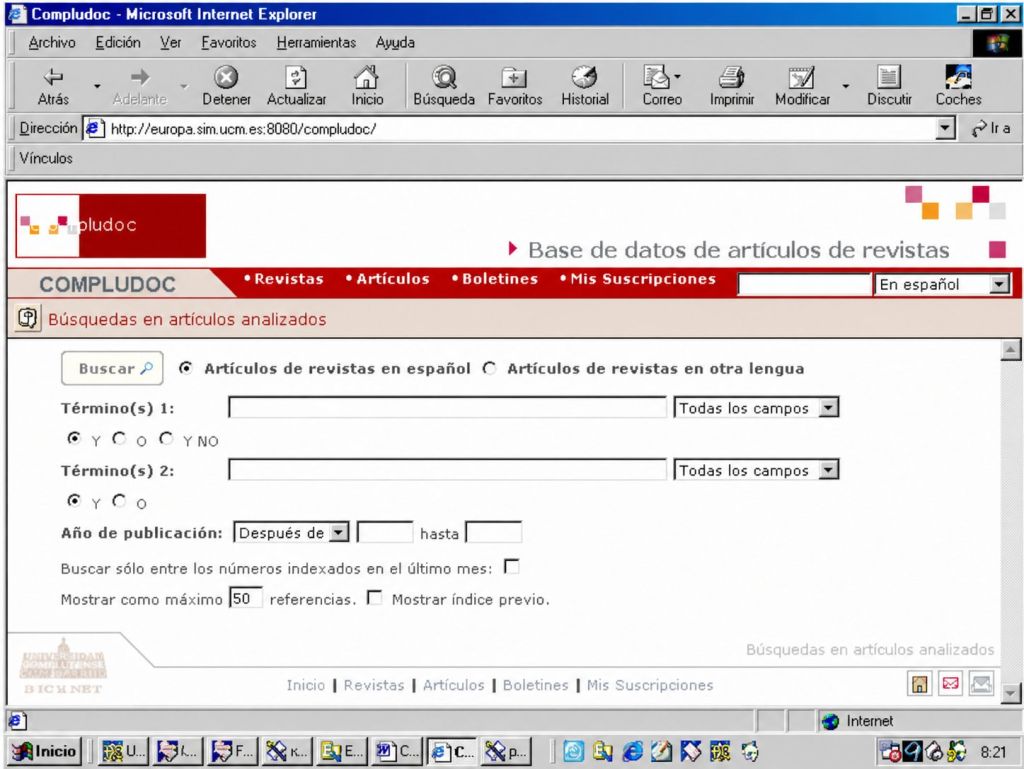Viewport: 1024px width, 769px height.
Task: Click the Word document taskbar button
Action: [398, 752]
